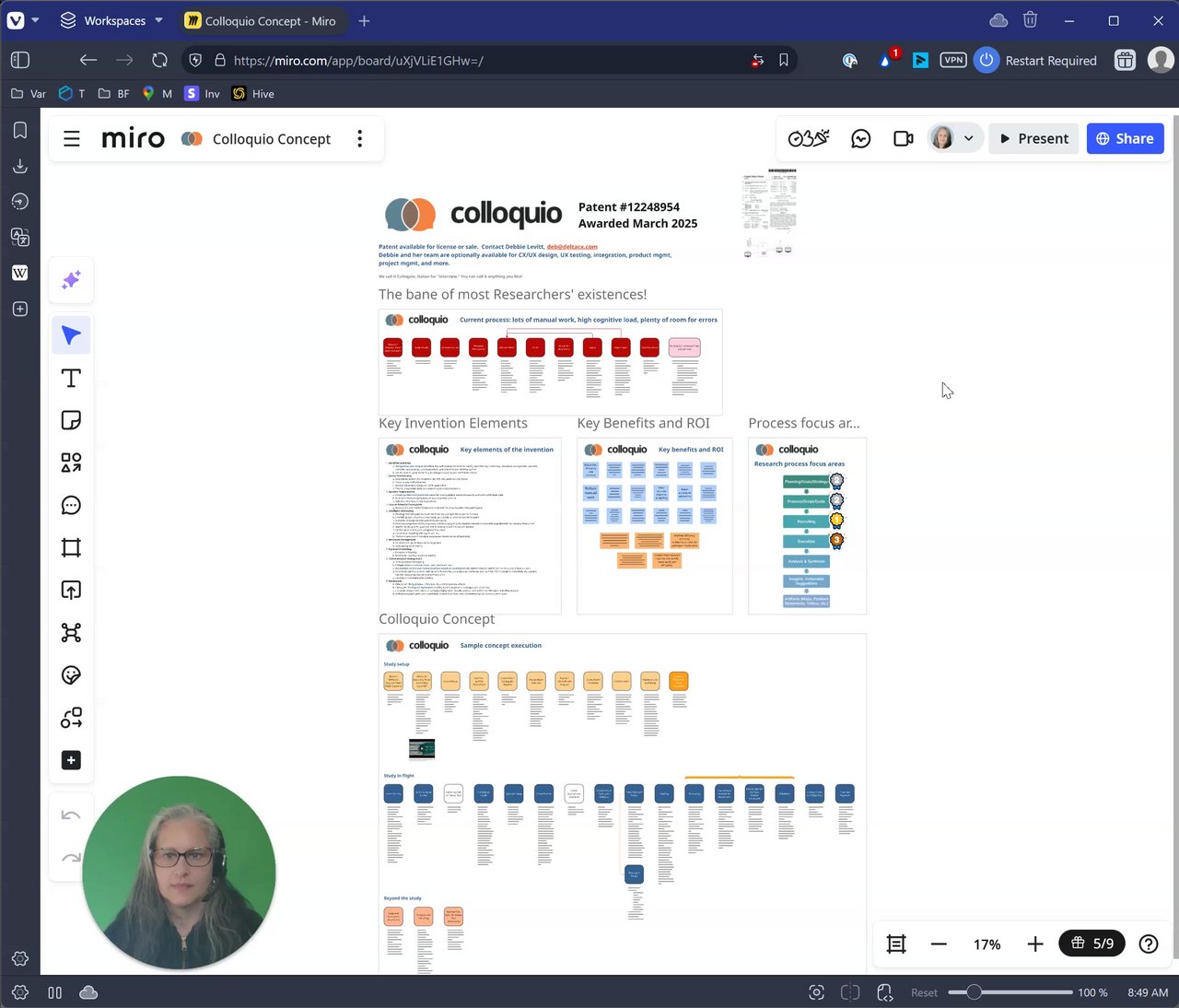Go back to the previous page
The image size is (1179, 1008).
click(88, 60)
